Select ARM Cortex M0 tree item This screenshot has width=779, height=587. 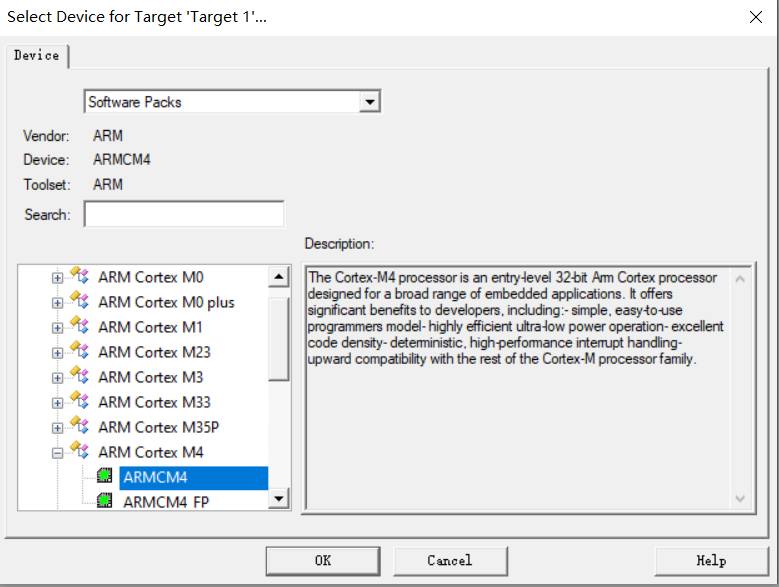(x=151, y=277)
